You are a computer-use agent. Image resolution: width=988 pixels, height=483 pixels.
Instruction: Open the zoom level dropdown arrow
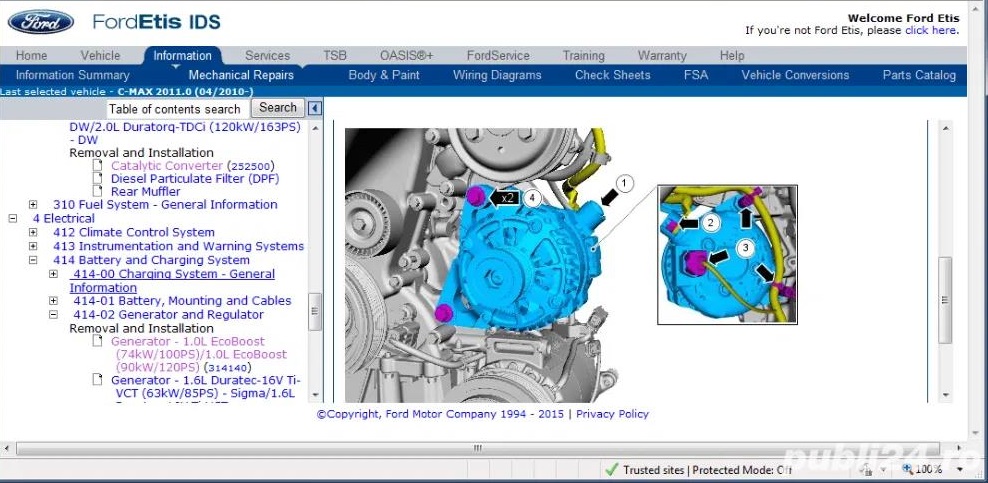pos(960,470)
